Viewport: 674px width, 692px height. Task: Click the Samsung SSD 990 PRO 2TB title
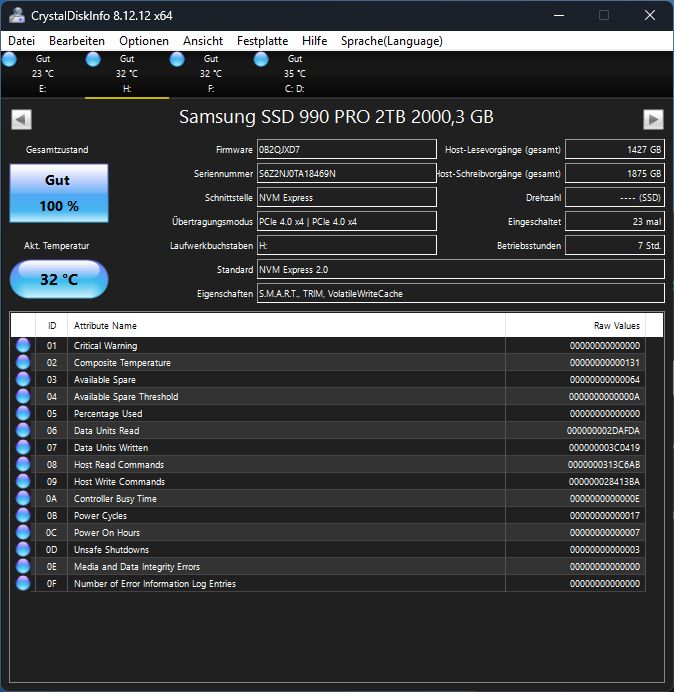click(336, 117)
